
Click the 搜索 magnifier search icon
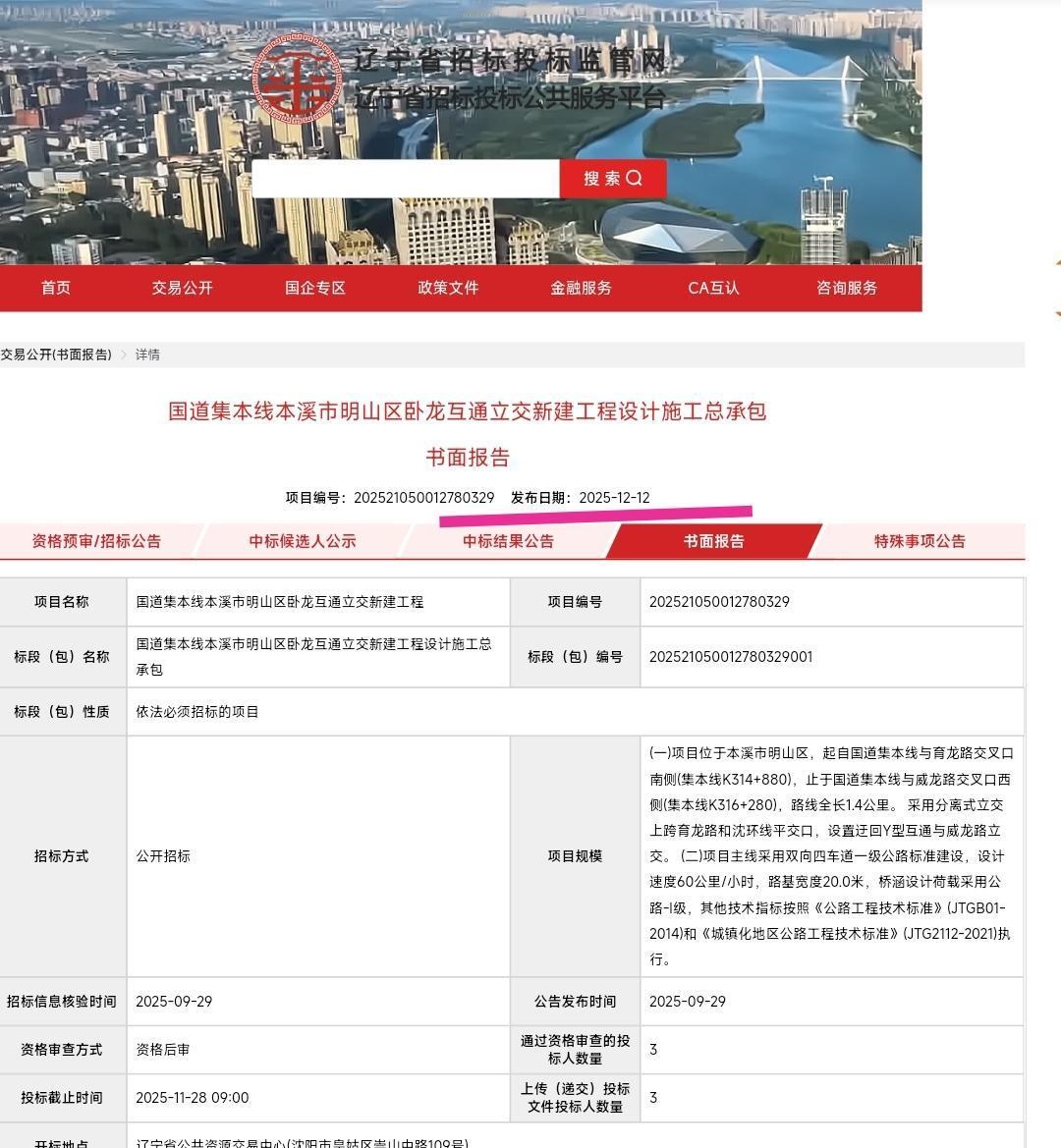[x=635, y=178]
